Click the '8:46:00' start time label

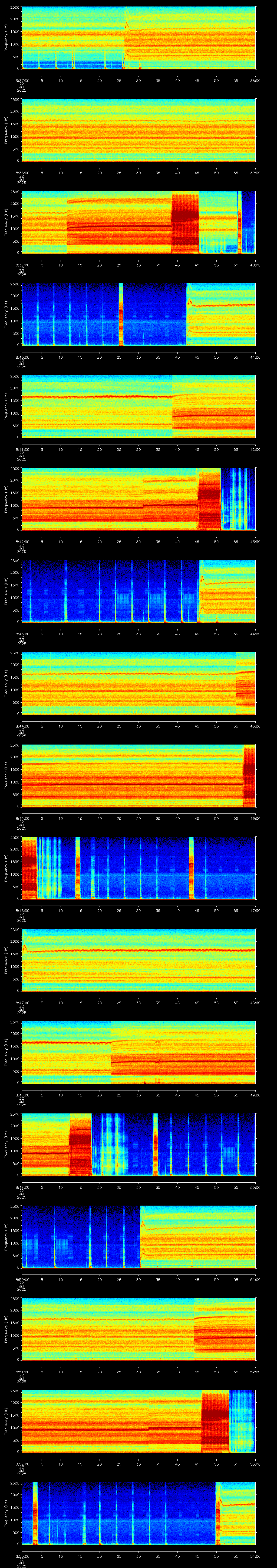[x=22, y=910]
